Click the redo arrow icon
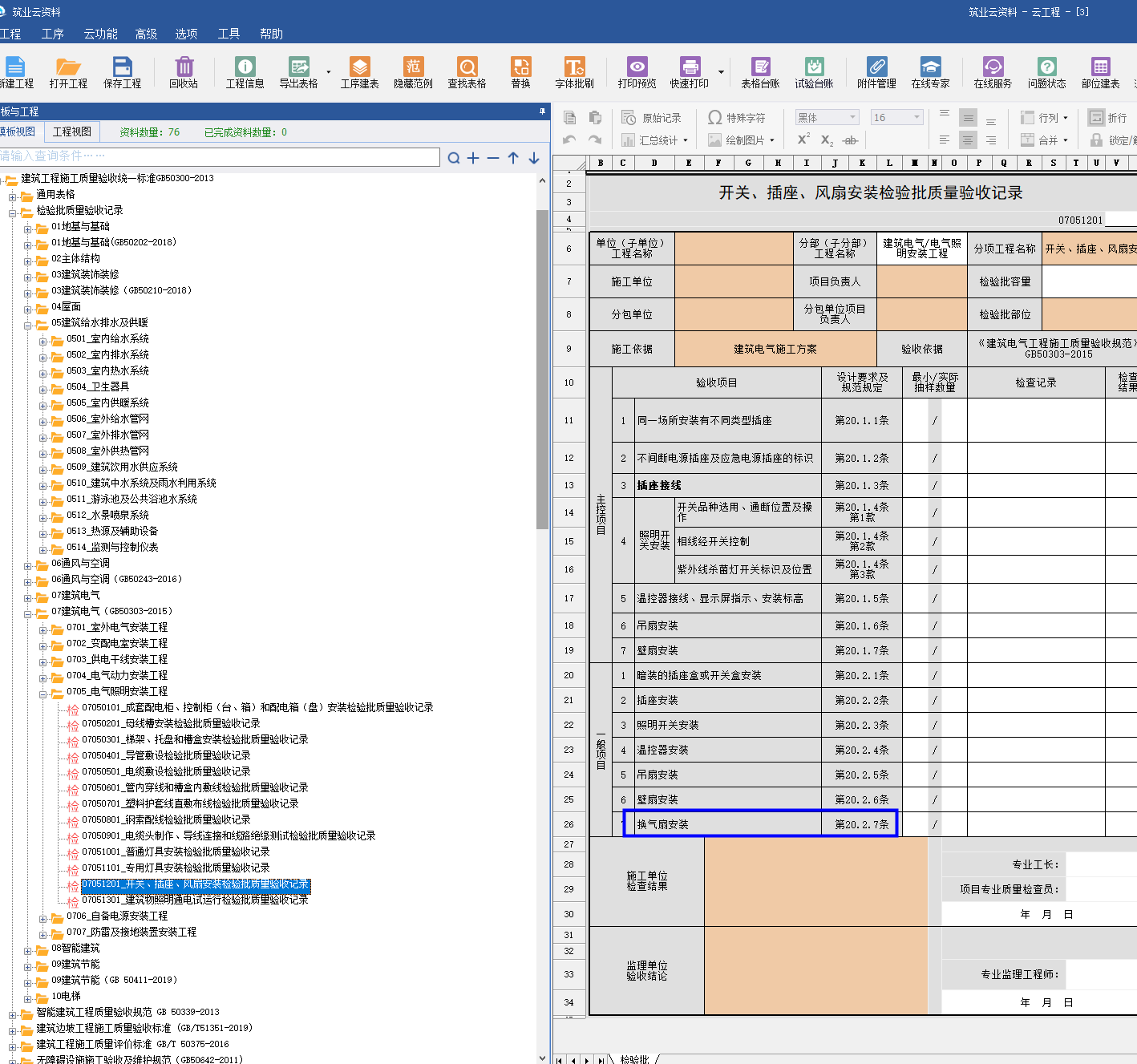This screenshot has height=1064, width=1137. (x=595, y=140)
